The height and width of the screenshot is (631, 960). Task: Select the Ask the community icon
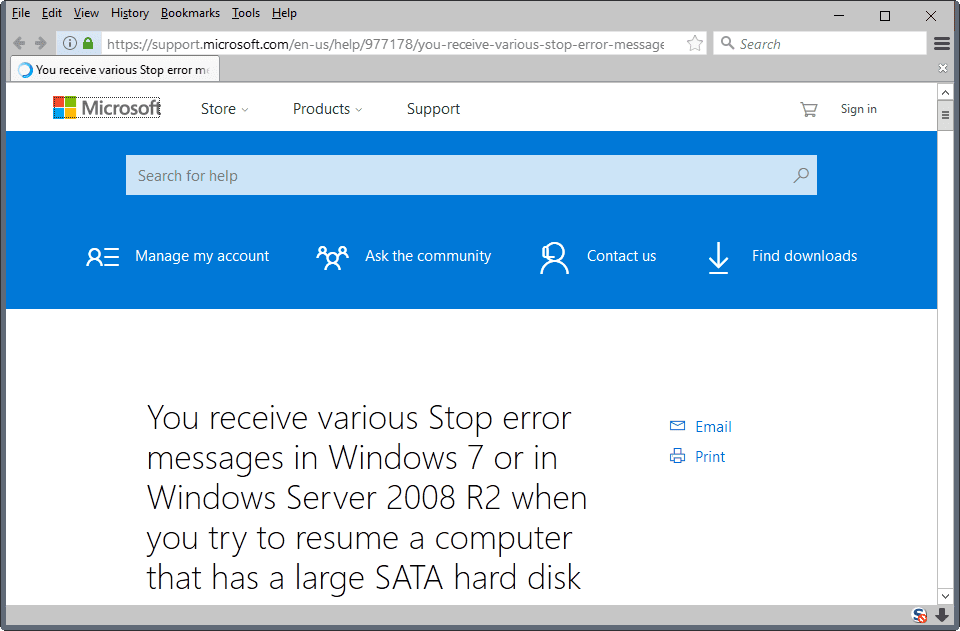332,256
